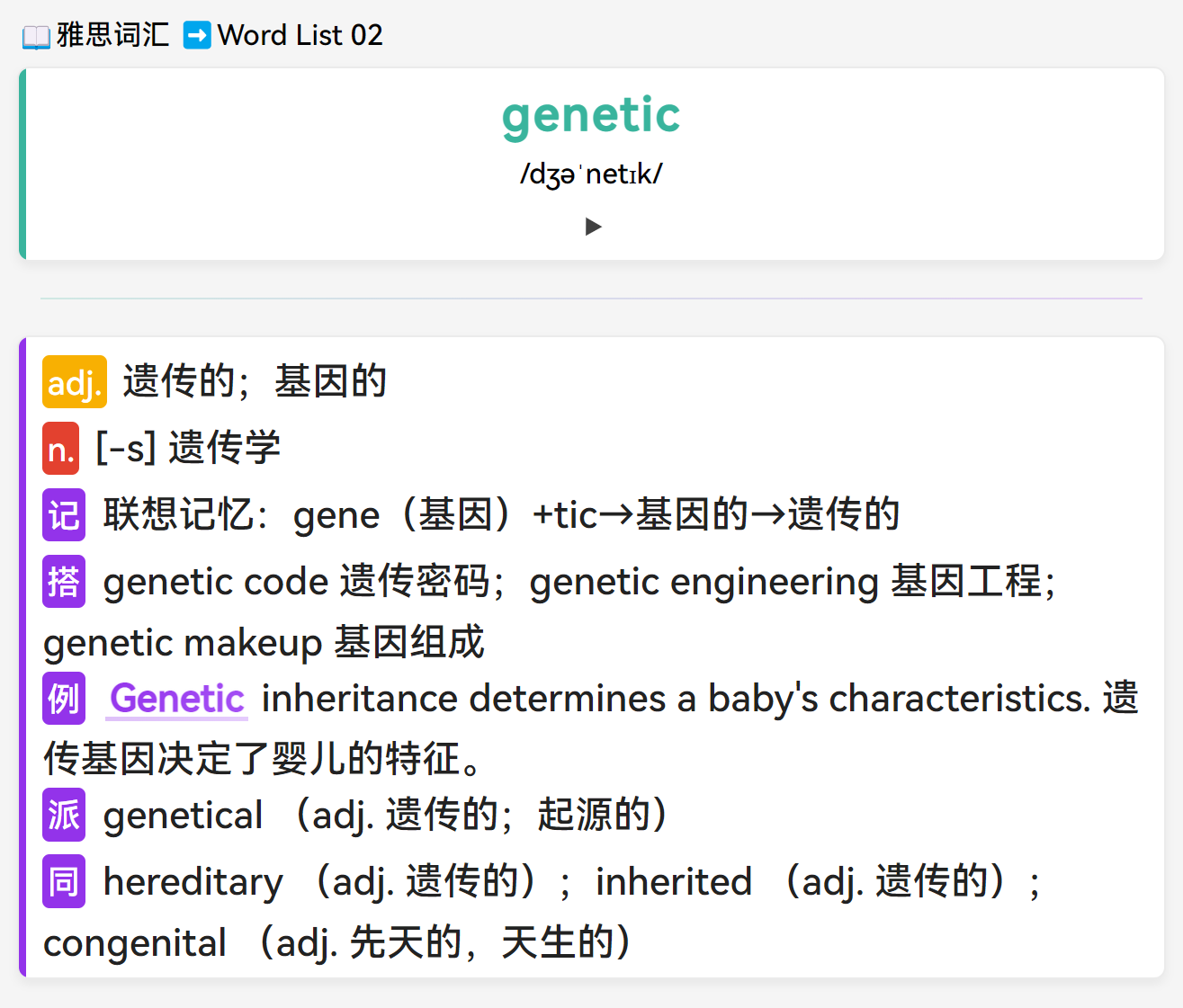Select the derivative word genetical

[x=184, y=816]
